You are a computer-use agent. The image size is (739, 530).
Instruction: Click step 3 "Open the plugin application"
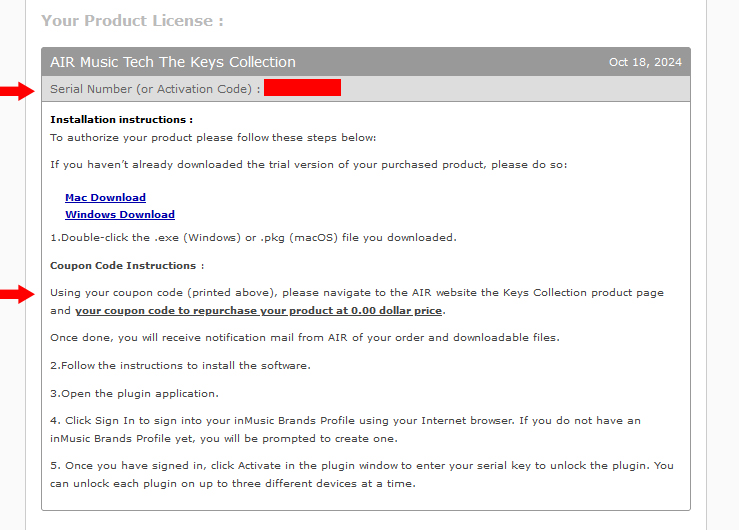(x=134, y=393)
